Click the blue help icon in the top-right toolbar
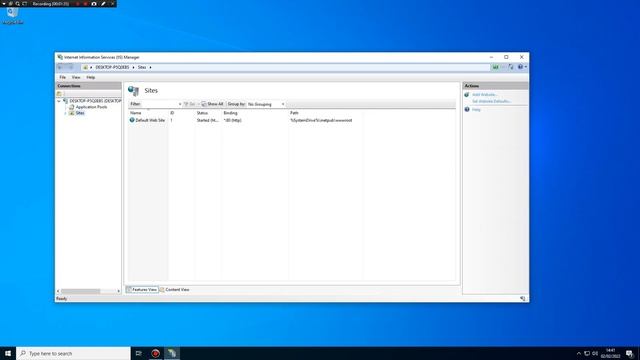Viewport: 640px width, 360px height. point(520,67)
